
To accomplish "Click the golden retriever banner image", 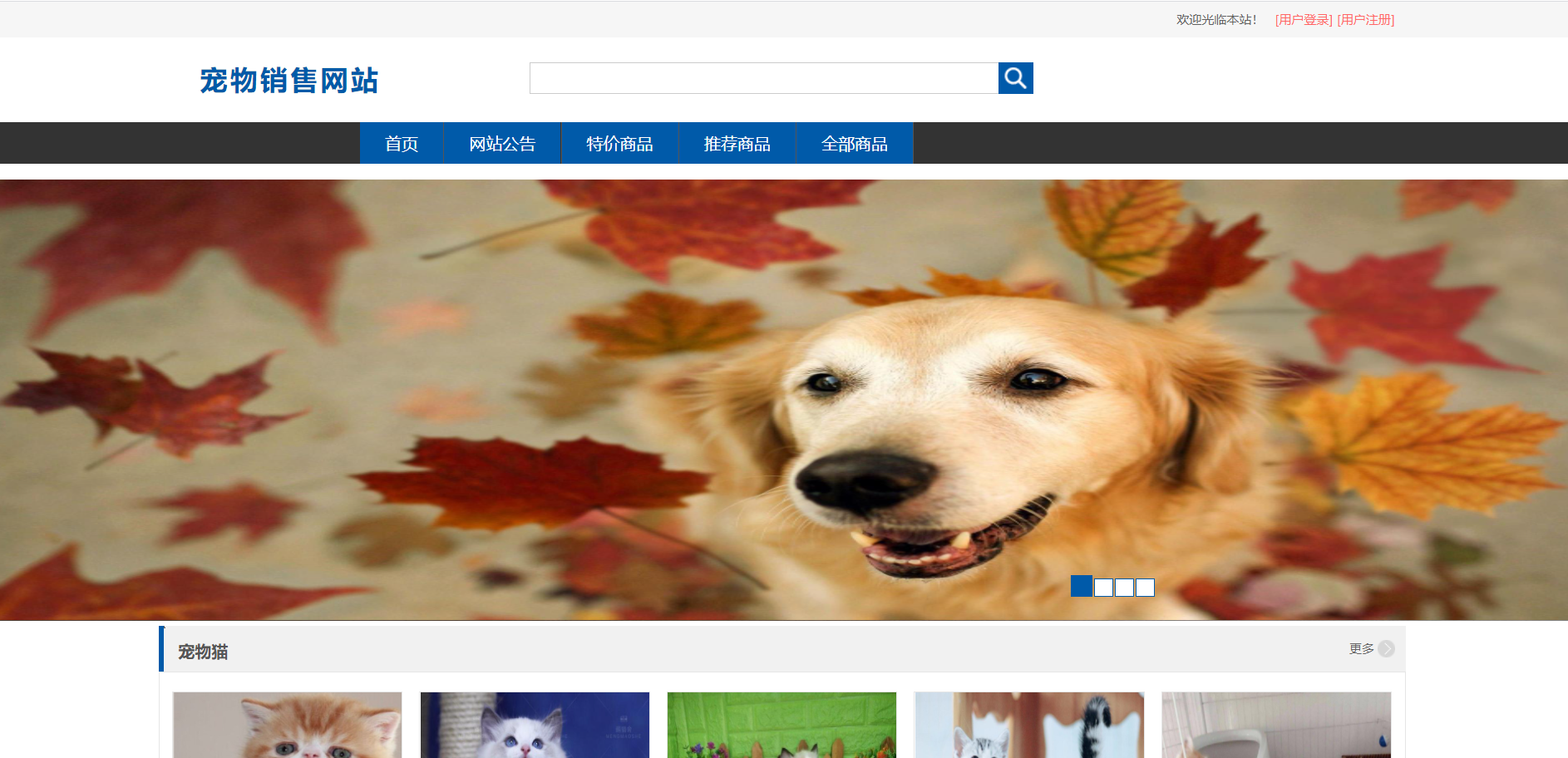I will tap(784, 400).
